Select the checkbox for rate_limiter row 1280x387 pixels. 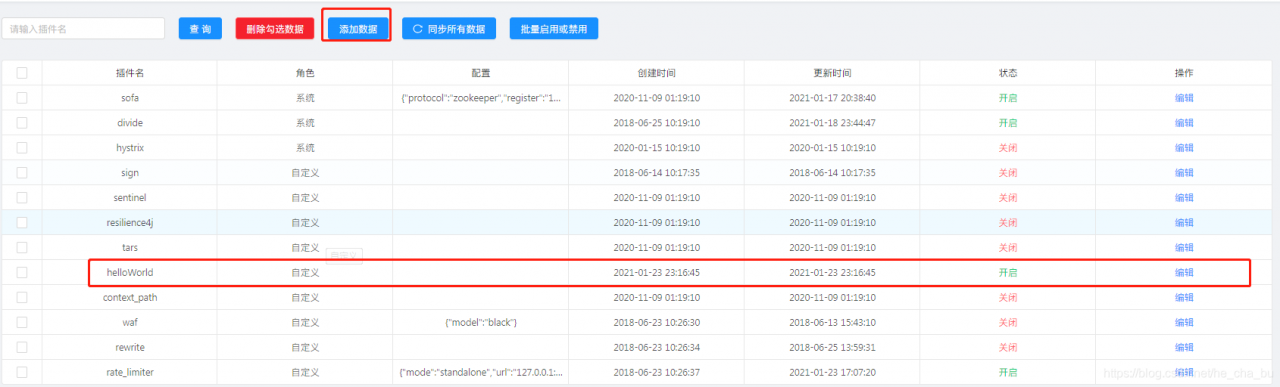(22, 372)
